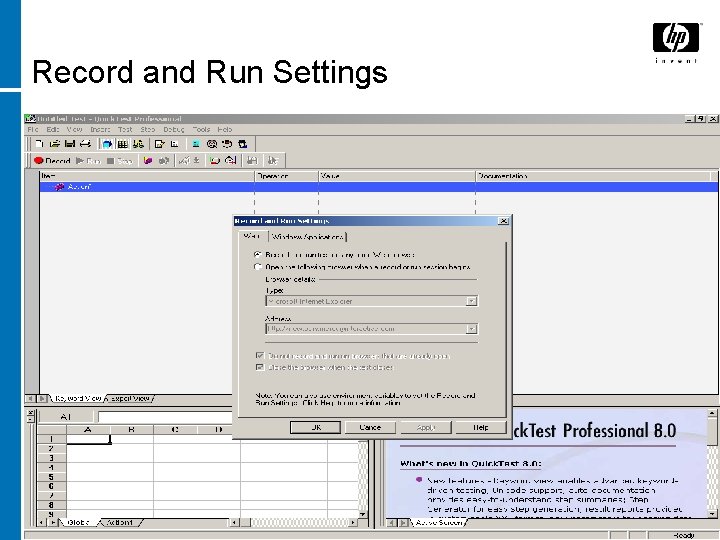Click the pencil-and-page icon after Debug Viewer
Image resolution: width=720 pixels, height=540 pixels.
159,144
